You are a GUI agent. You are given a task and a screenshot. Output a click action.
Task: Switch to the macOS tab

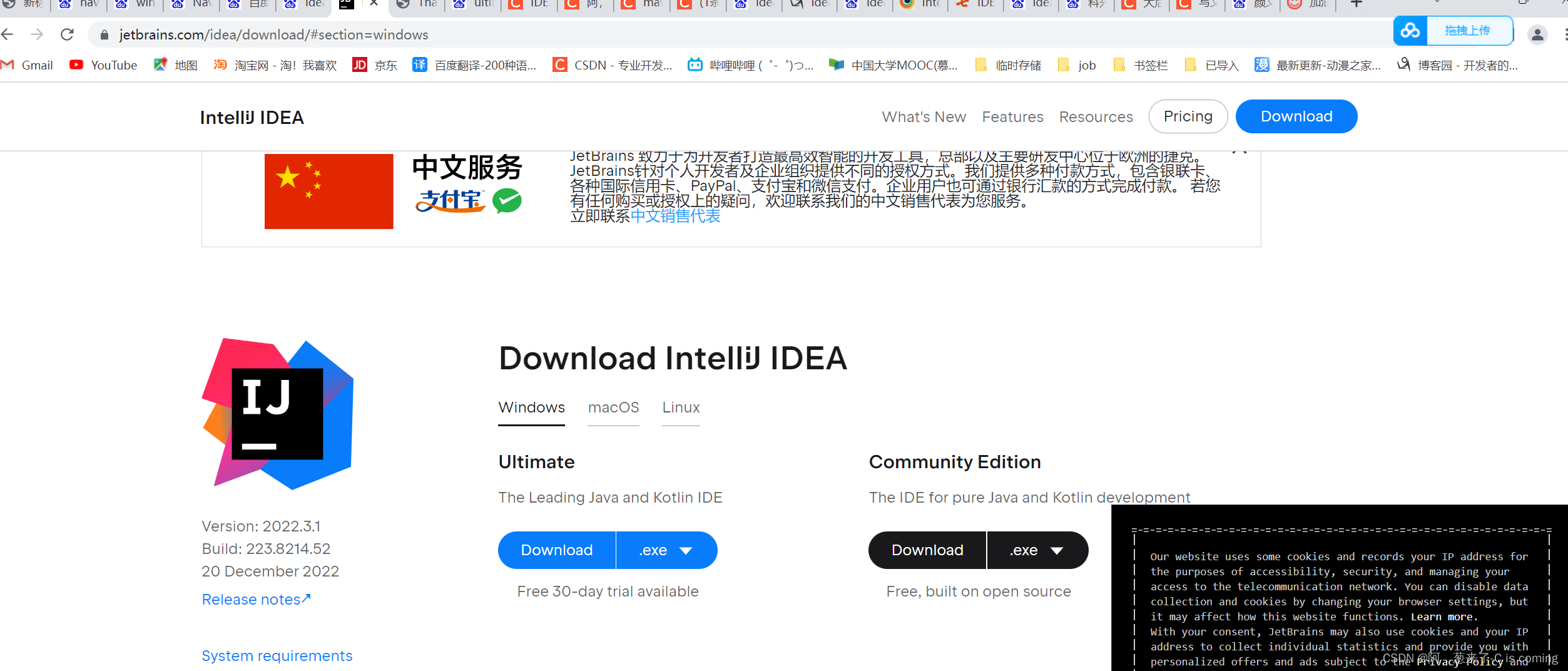click(613, 407)
